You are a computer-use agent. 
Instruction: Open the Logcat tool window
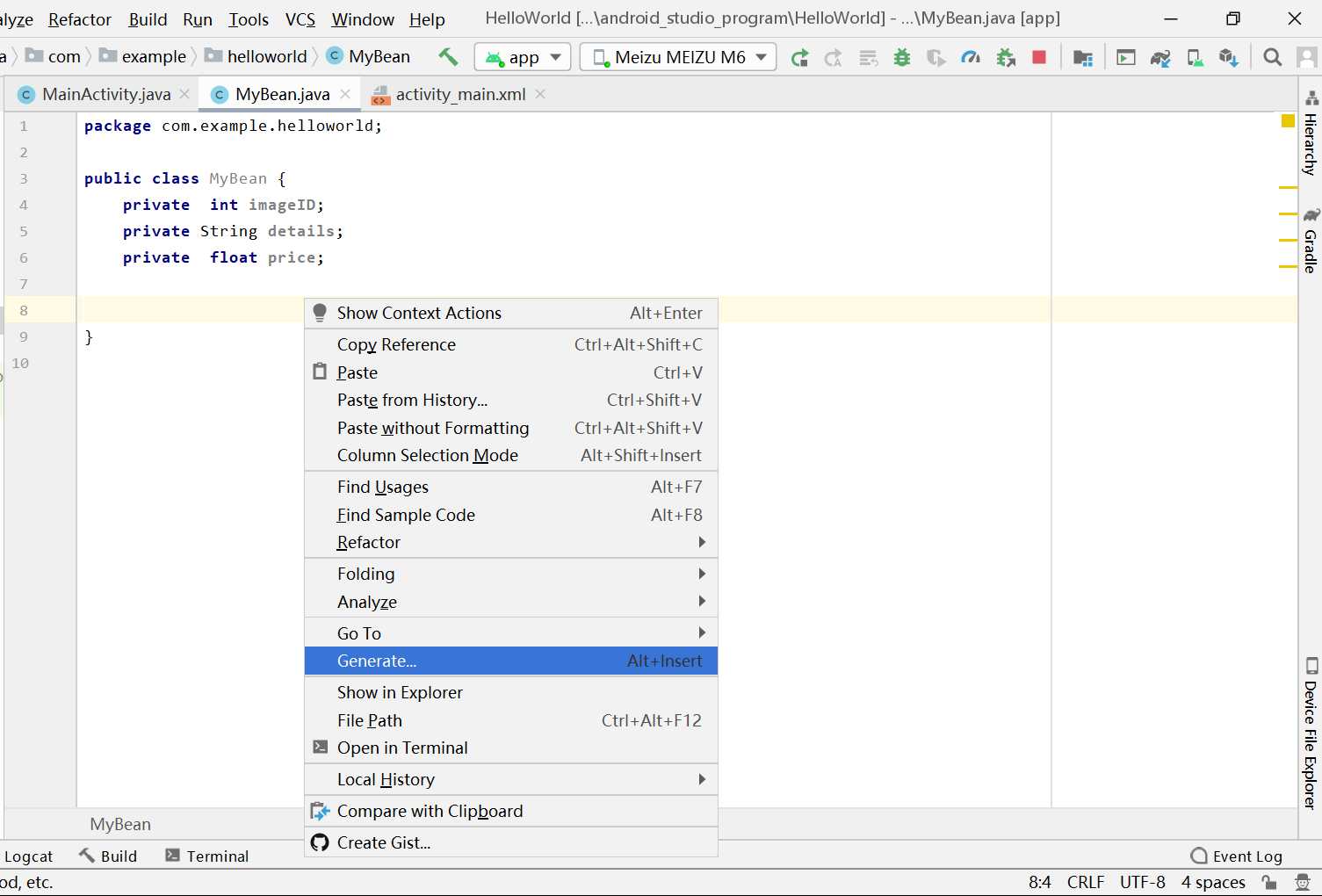tap(28, 856)
